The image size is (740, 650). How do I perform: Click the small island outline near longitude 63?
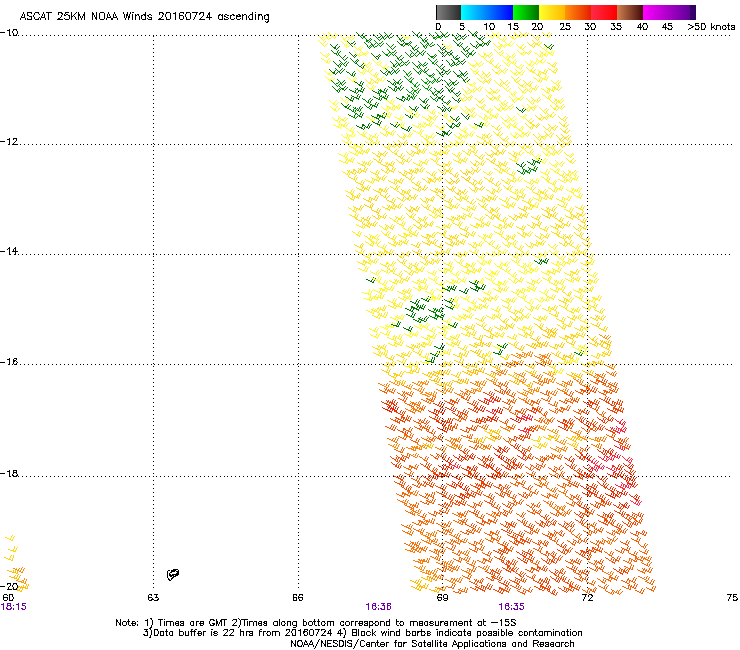pos(173,574)
